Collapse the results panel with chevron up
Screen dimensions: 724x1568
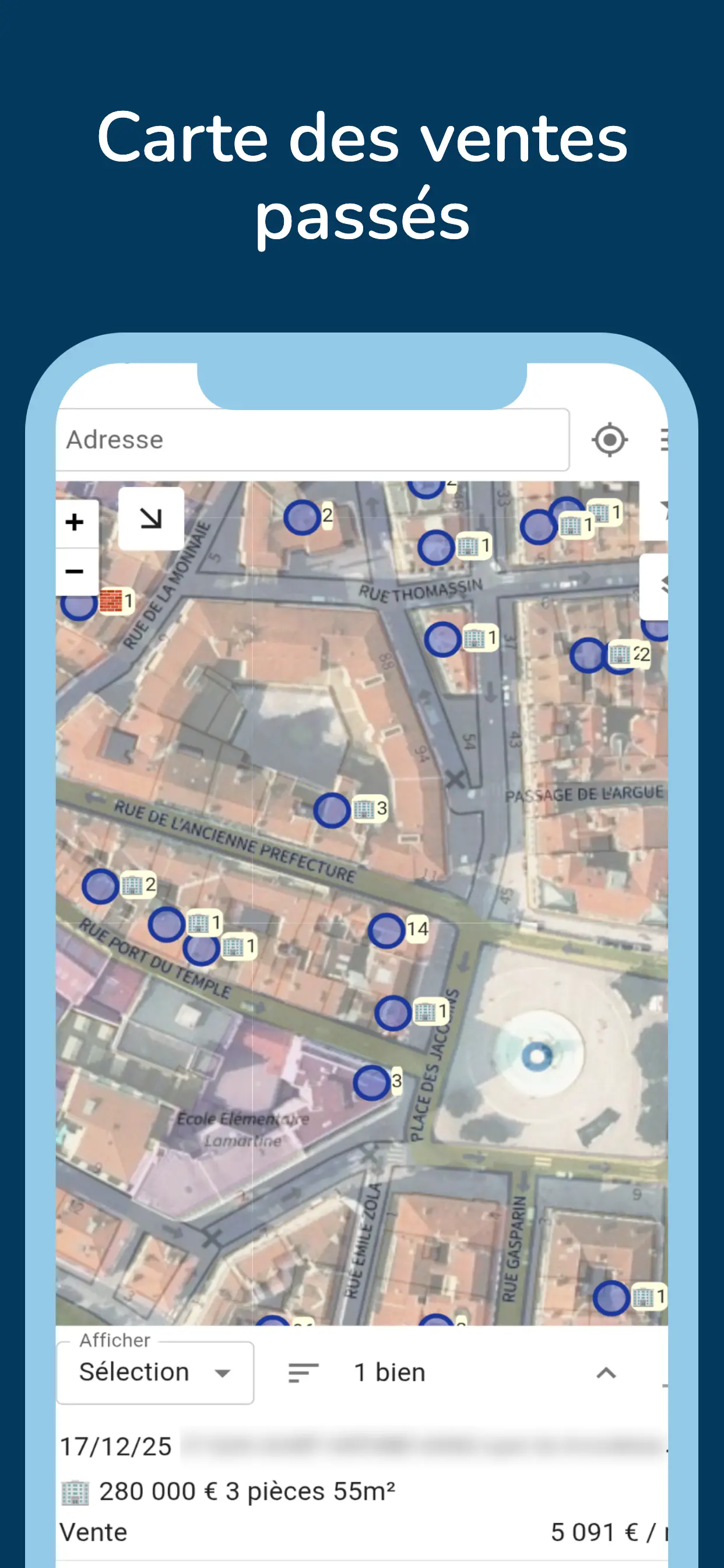coord(606,1373)
